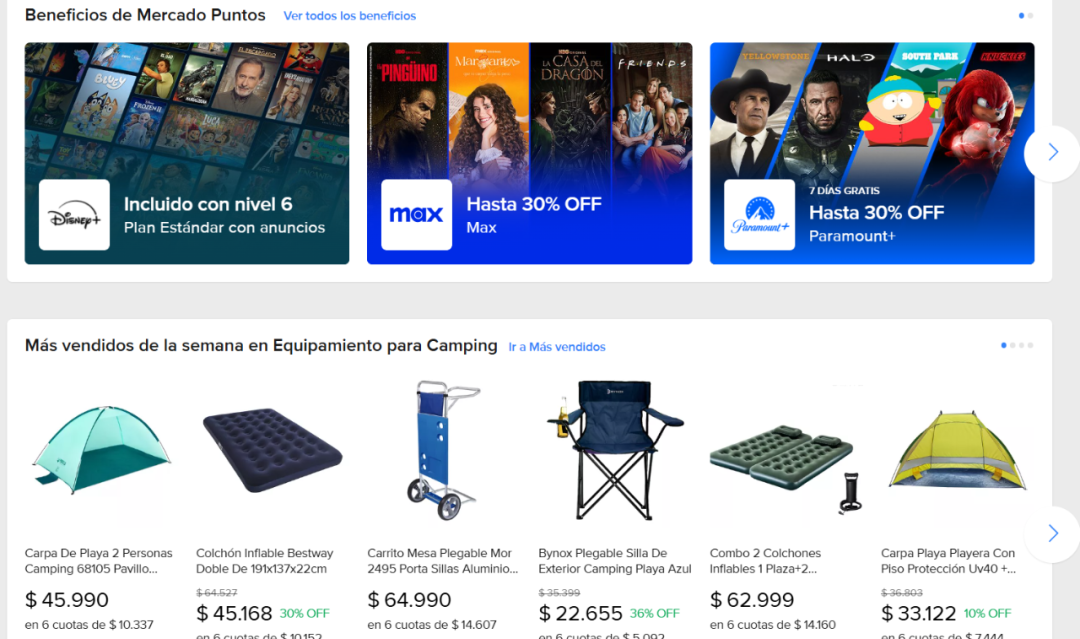
Task: Click the Paramount+ logo icon
Action: [x=759, y=215]
